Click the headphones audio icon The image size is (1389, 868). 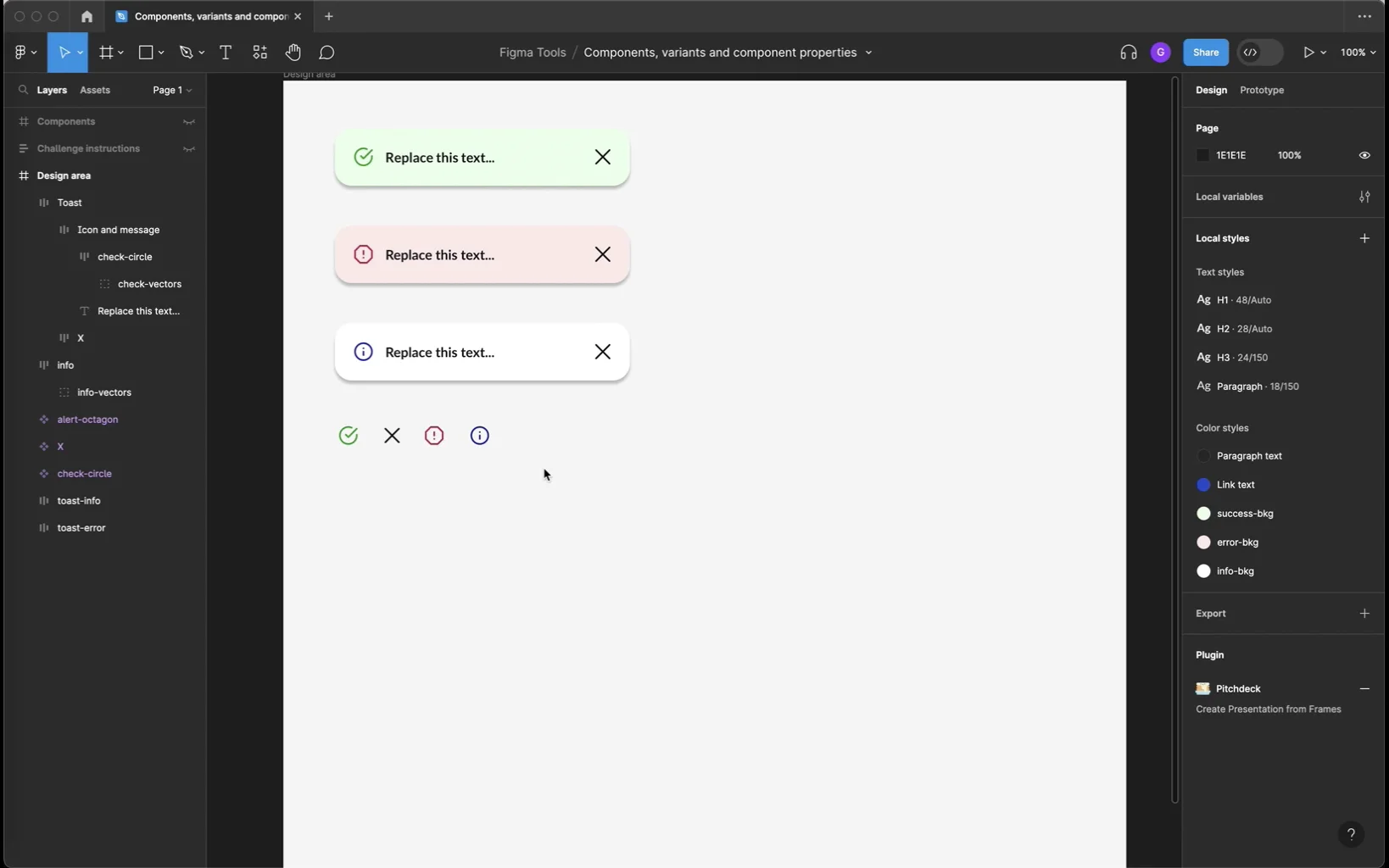[1128, 52]
